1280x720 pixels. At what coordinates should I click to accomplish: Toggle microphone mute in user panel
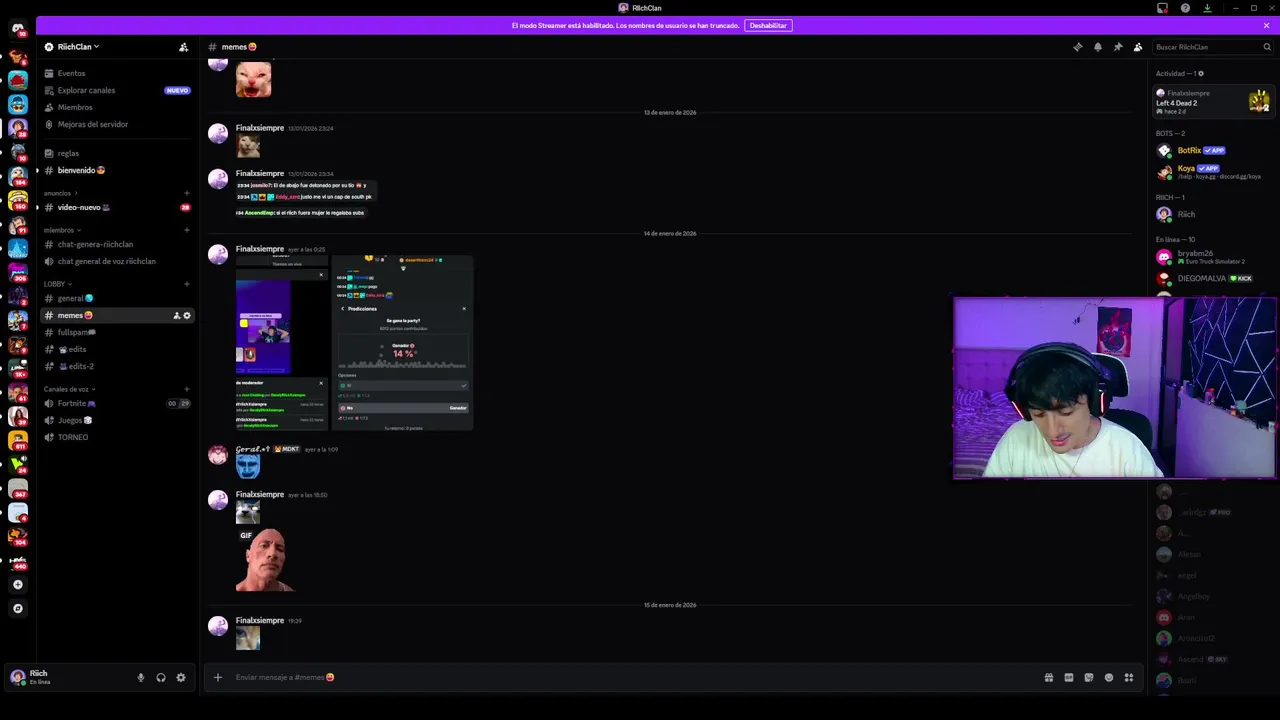(x=140, y=677)
